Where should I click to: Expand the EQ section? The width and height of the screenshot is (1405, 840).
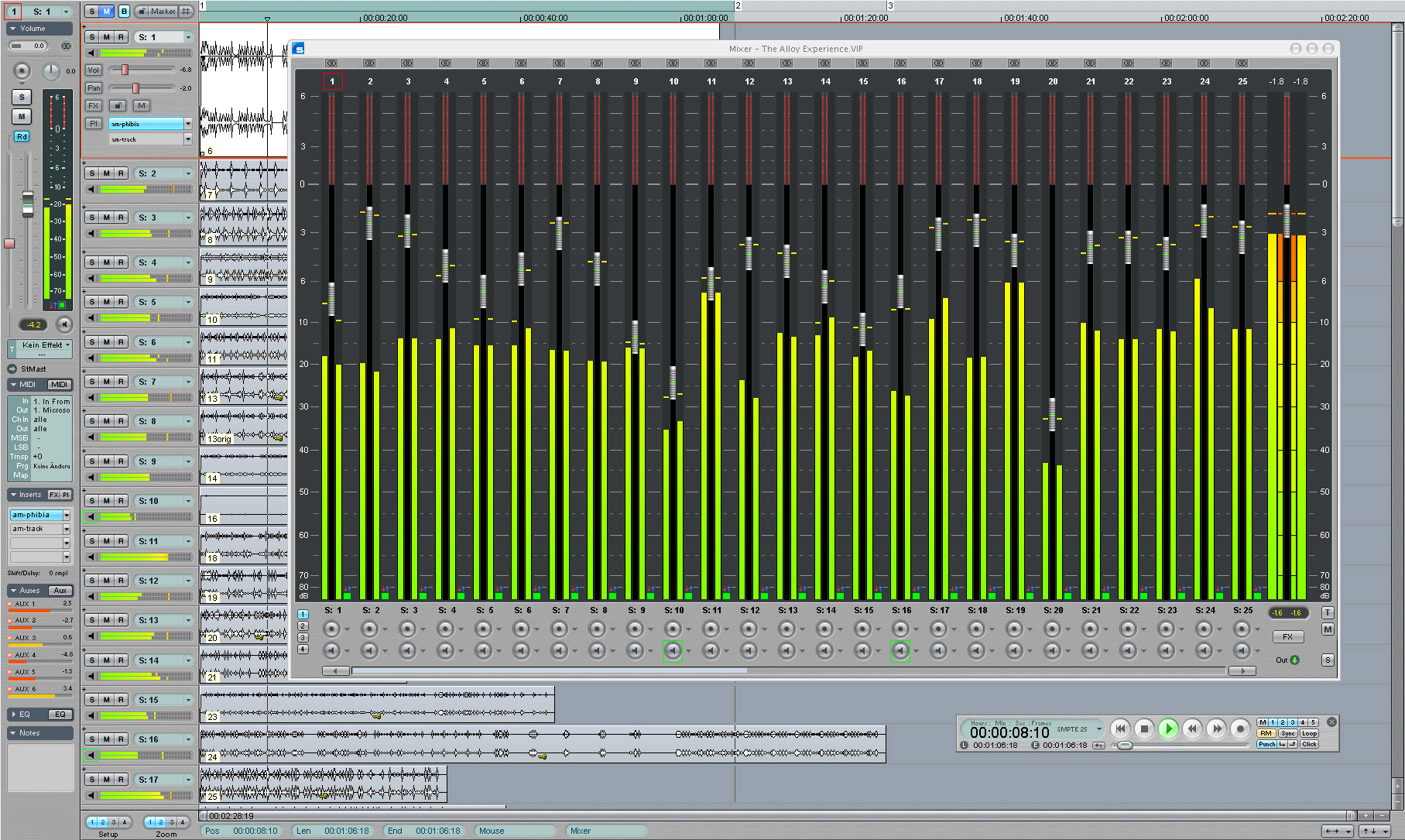click(x=13, y=714)
